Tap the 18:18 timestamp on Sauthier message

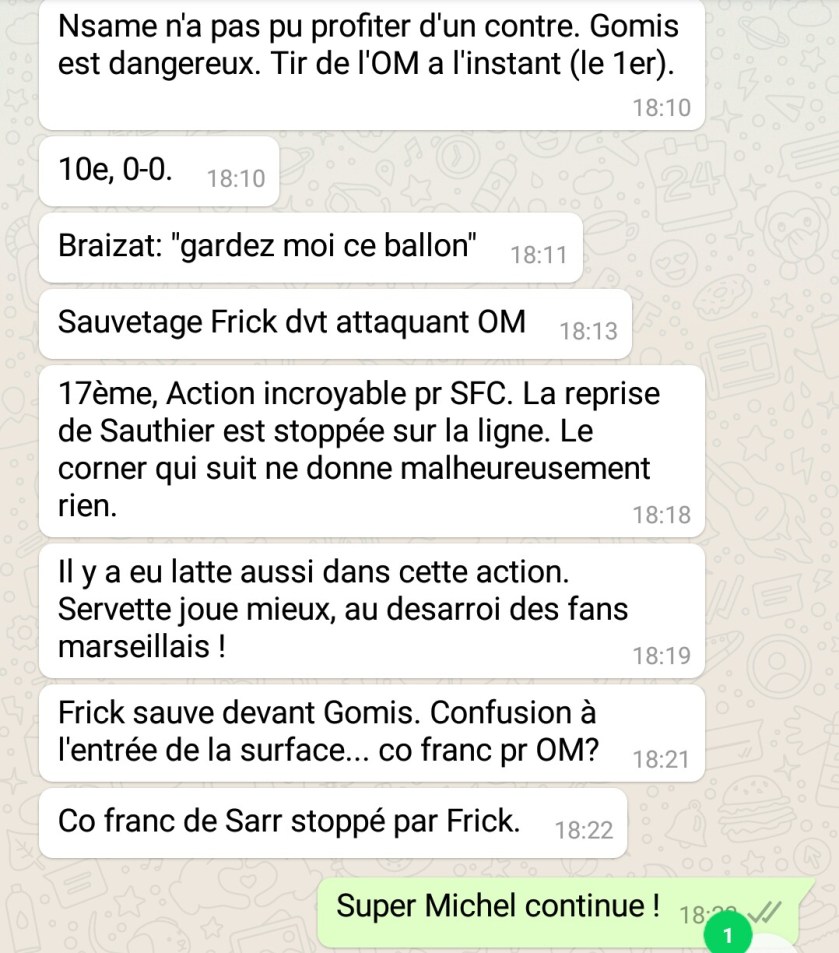[661, 515]
